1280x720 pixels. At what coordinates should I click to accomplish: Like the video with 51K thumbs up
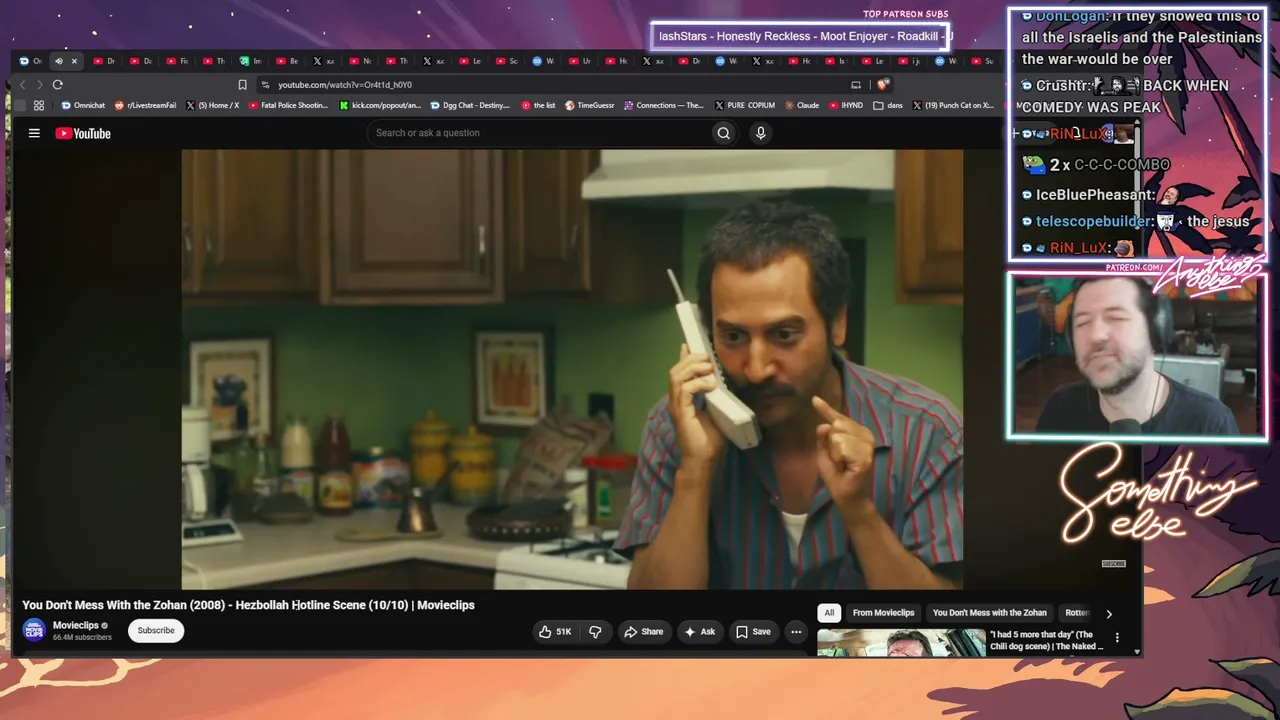coord(555,632)
